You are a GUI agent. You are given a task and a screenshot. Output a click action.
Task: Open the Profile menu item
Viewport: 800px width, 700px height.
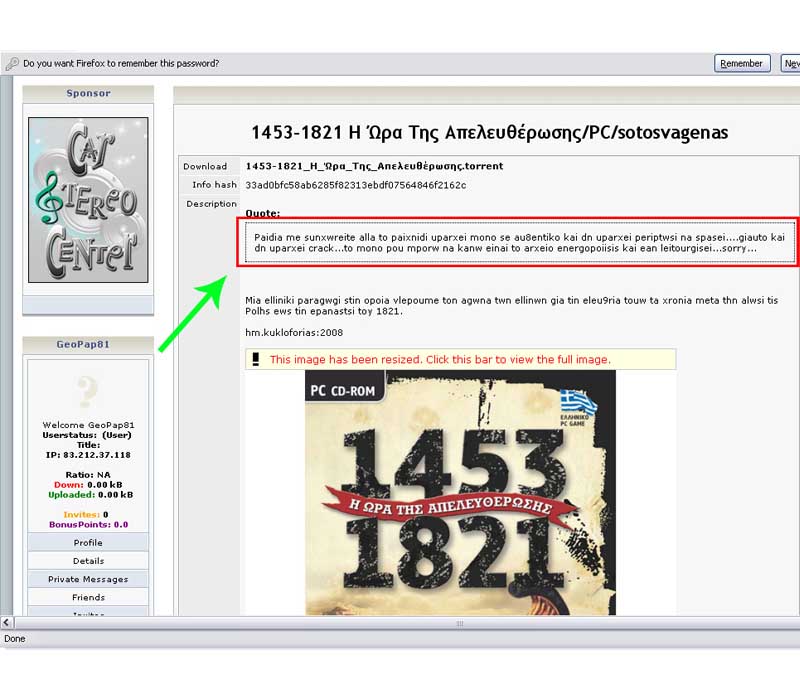(x=88, y=542)
